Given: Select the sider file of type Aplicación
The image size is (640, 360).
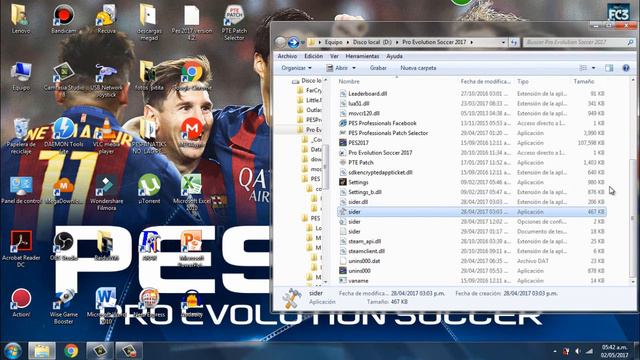Looking at the screenshot, I should click(x=471, y=212).
